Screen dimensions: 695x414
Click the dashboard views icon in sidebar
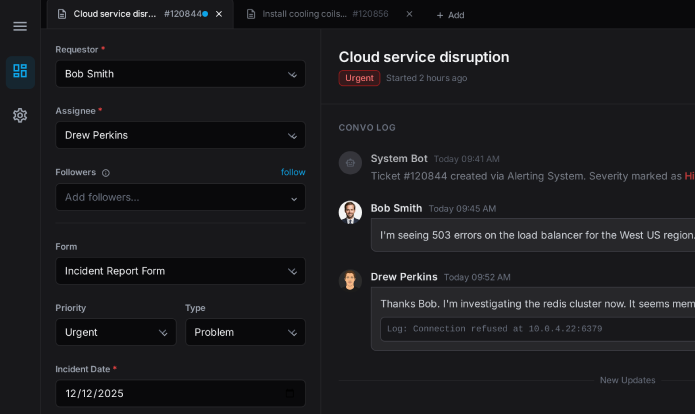[x=20, y=71]
